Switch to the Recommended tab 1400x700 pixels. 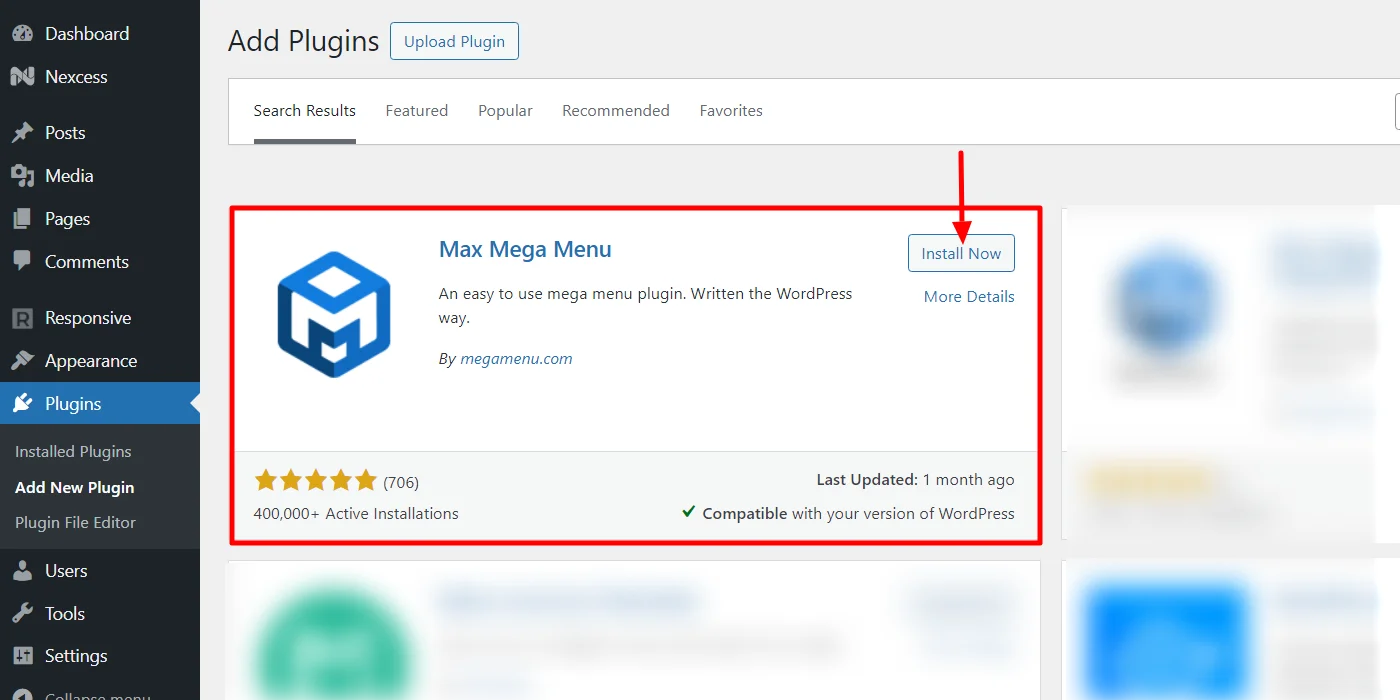pyautogui.click(x=616, y=111)
